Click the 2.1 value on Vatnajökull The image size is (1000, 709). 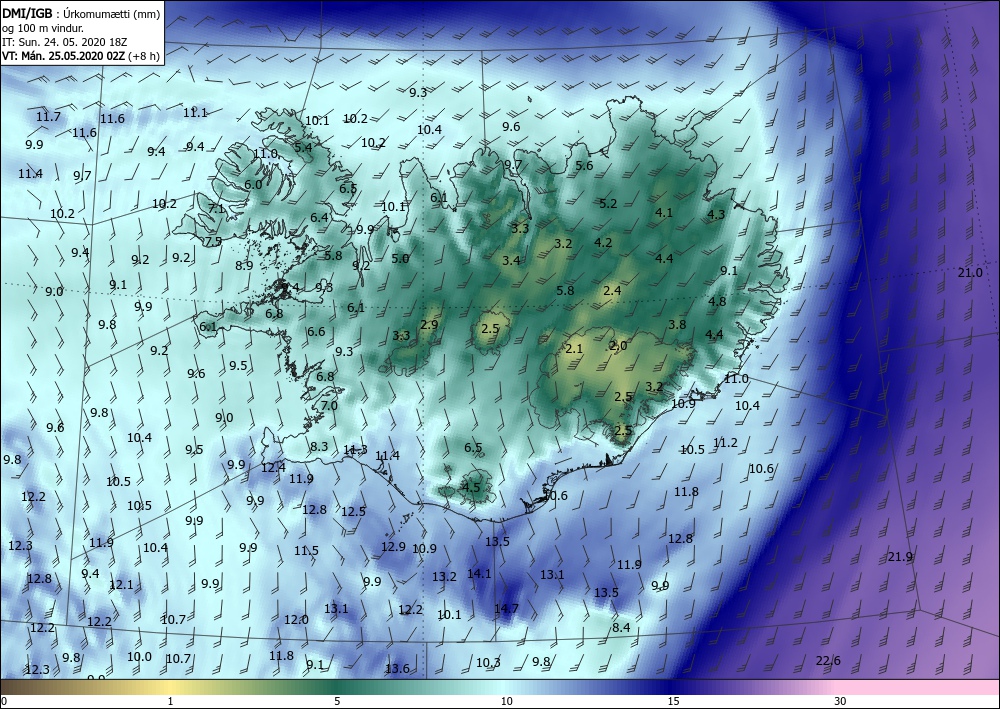click(x=574, y=348)
